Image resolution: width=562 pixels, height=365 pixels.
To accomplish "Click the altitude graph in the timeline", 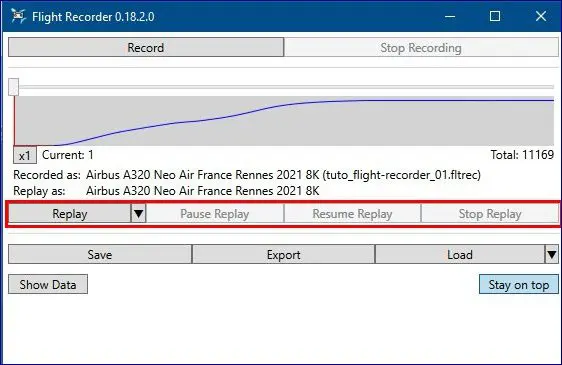I will (x=284, y=121).
